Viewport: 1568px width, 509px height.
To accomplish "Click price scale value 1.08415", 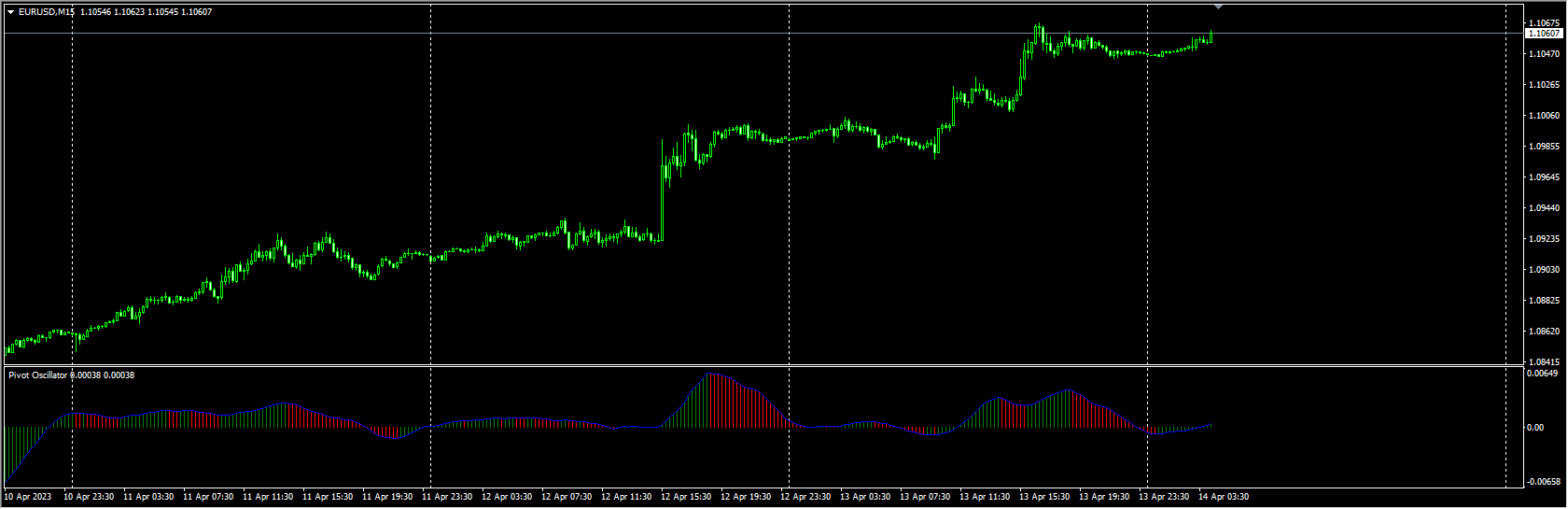I will click(x=1544, y=362).
